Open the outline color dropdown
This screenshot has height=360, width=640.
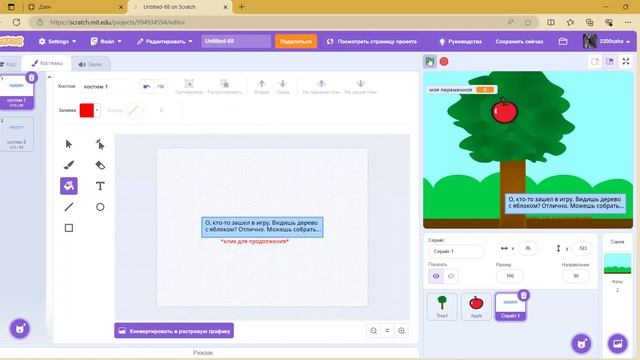(143, 110)
